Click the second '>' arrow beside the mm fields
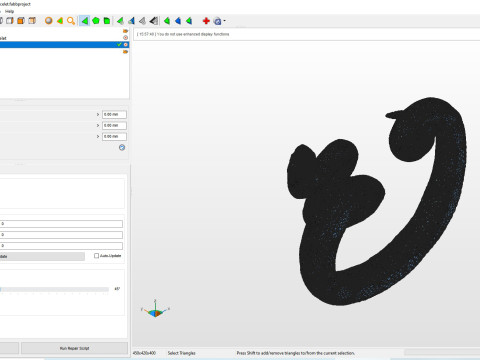 98,125
